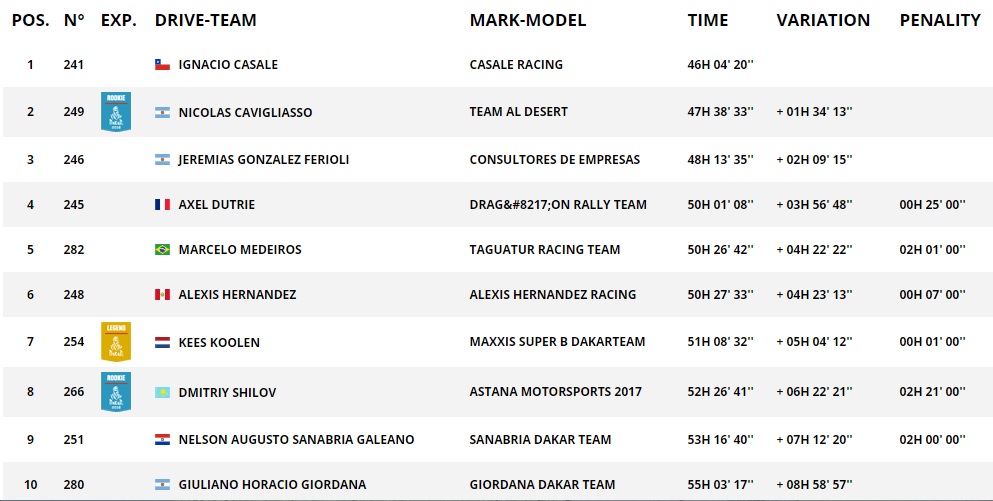
Task: Click the Paraguay flag beside Nelson Sanabria Galeano
Action: [162, 440]
